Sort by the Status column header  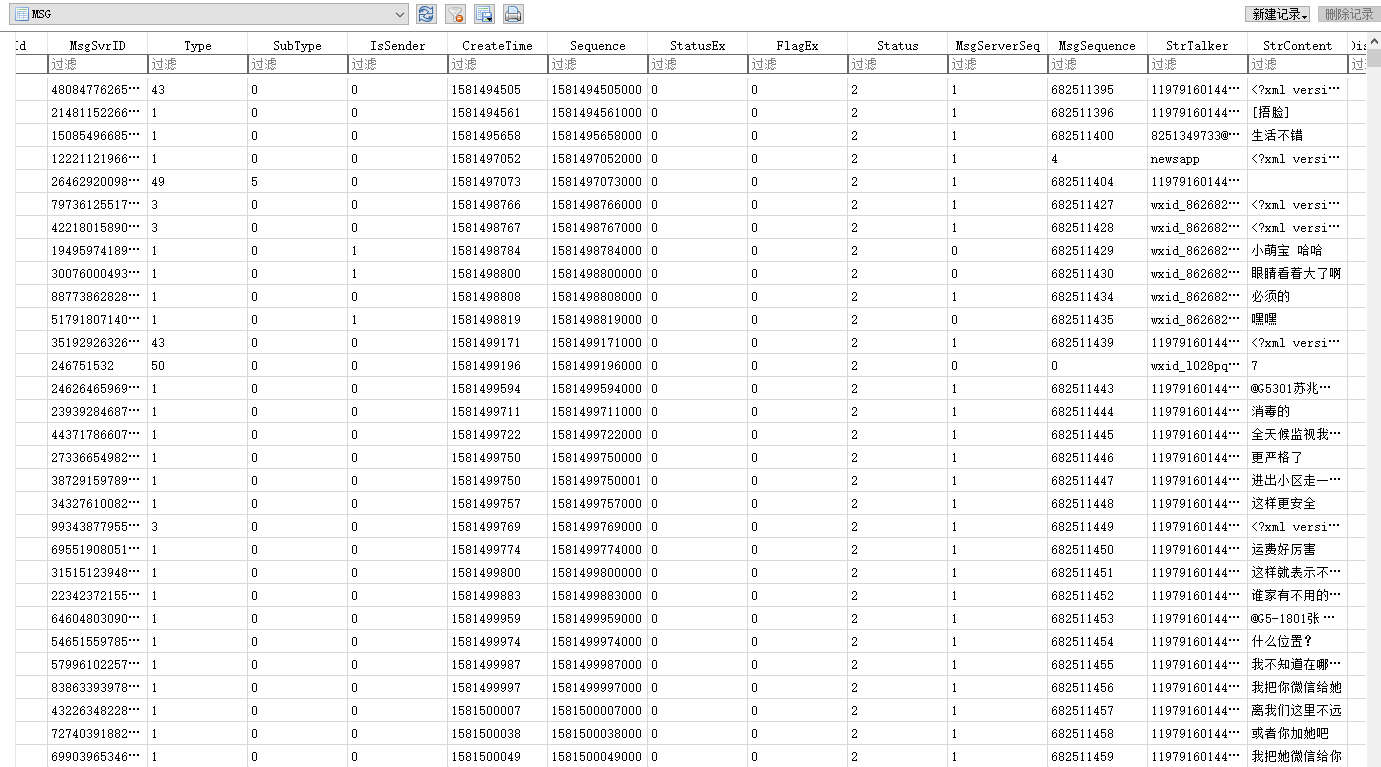tap(898, 45)
